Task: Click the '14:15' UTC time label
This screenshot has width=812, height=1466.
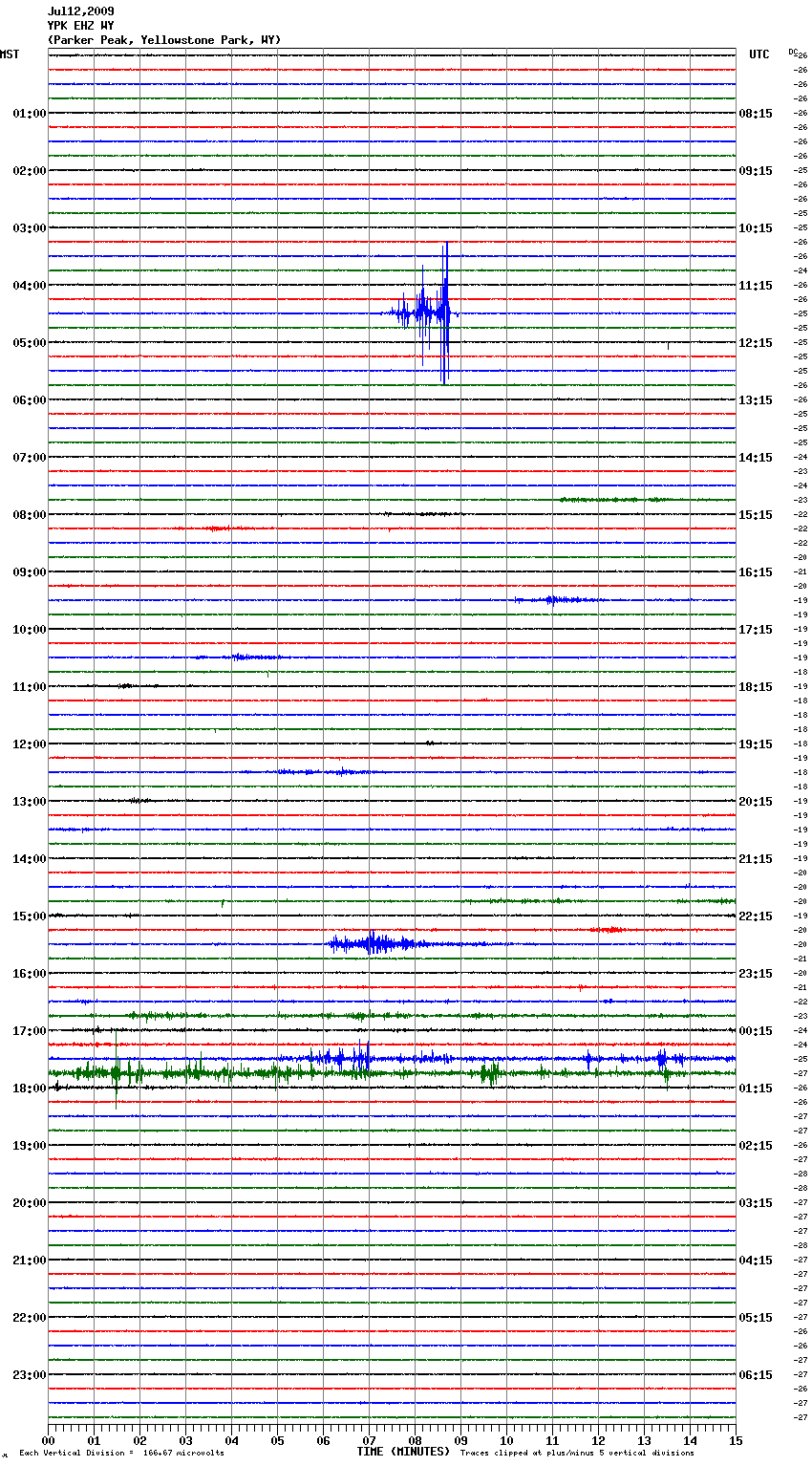Action: pos(756,458)
